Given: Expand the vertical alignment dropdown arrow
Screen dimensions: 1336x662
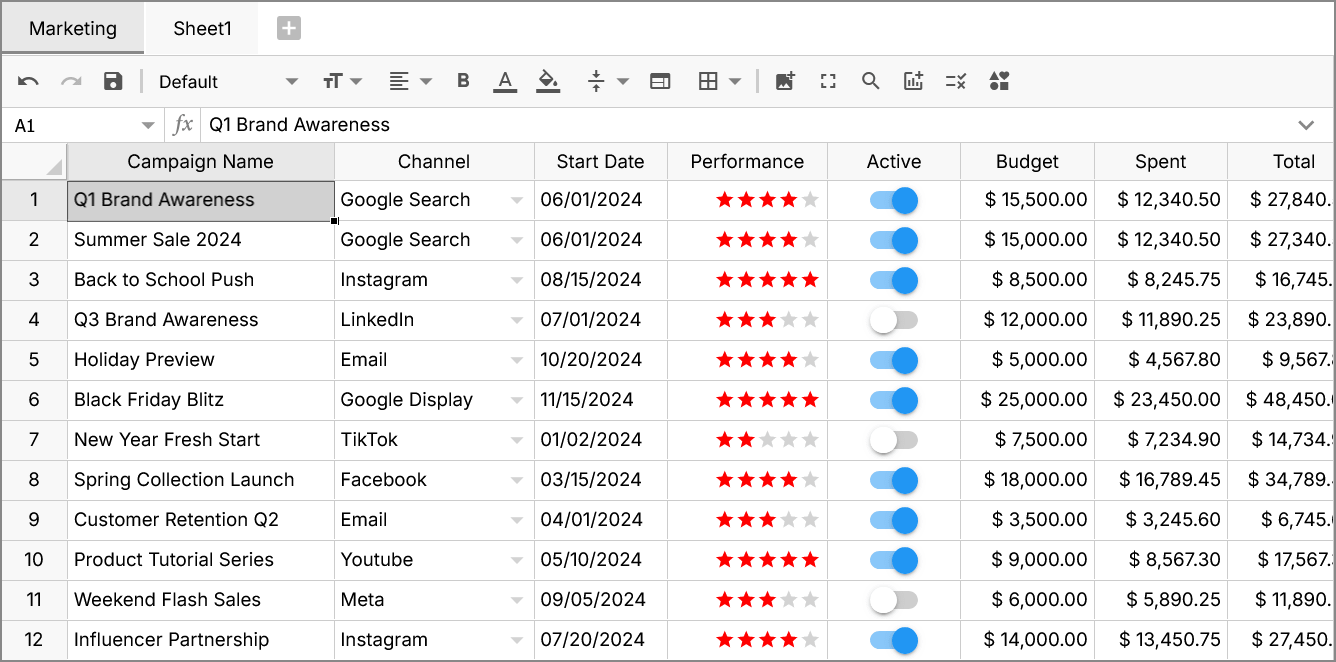Looking at the screenshot, I should click(x=623, y=82).
